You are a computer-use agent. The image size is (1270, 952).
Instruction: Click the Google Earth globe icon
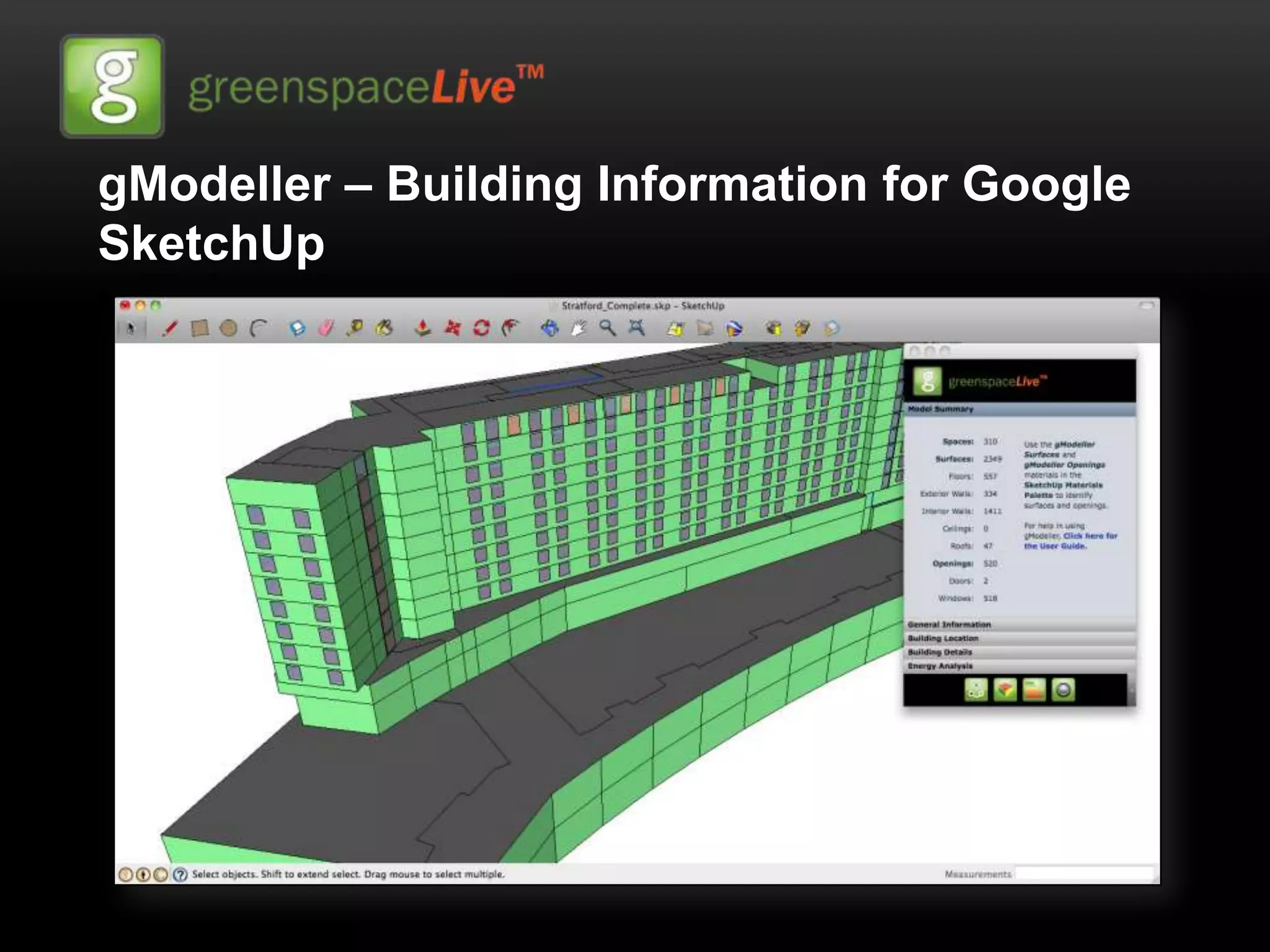[x=734, y=328]
